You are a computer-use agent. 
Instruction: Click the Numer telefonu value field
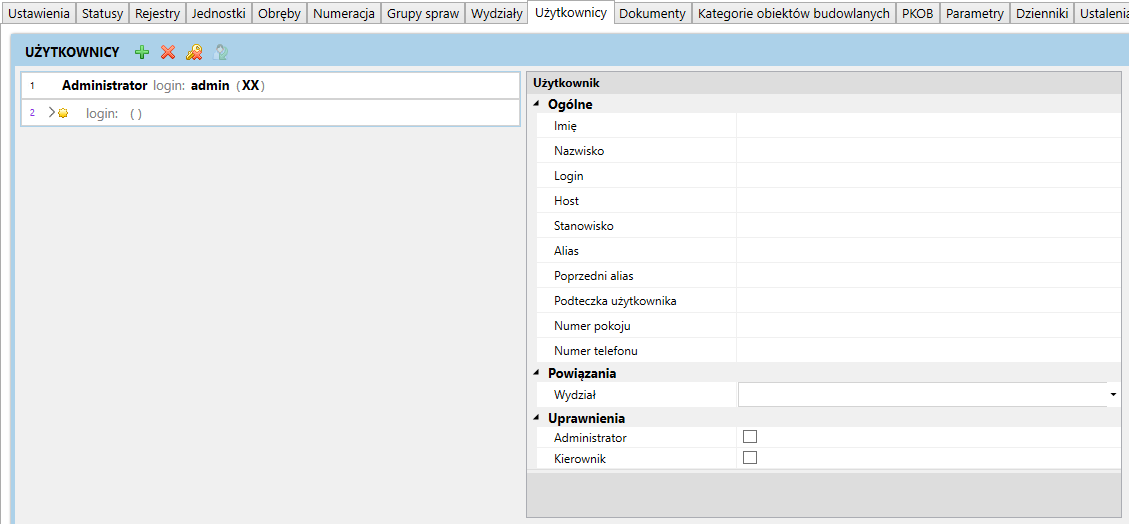point(929,351)
